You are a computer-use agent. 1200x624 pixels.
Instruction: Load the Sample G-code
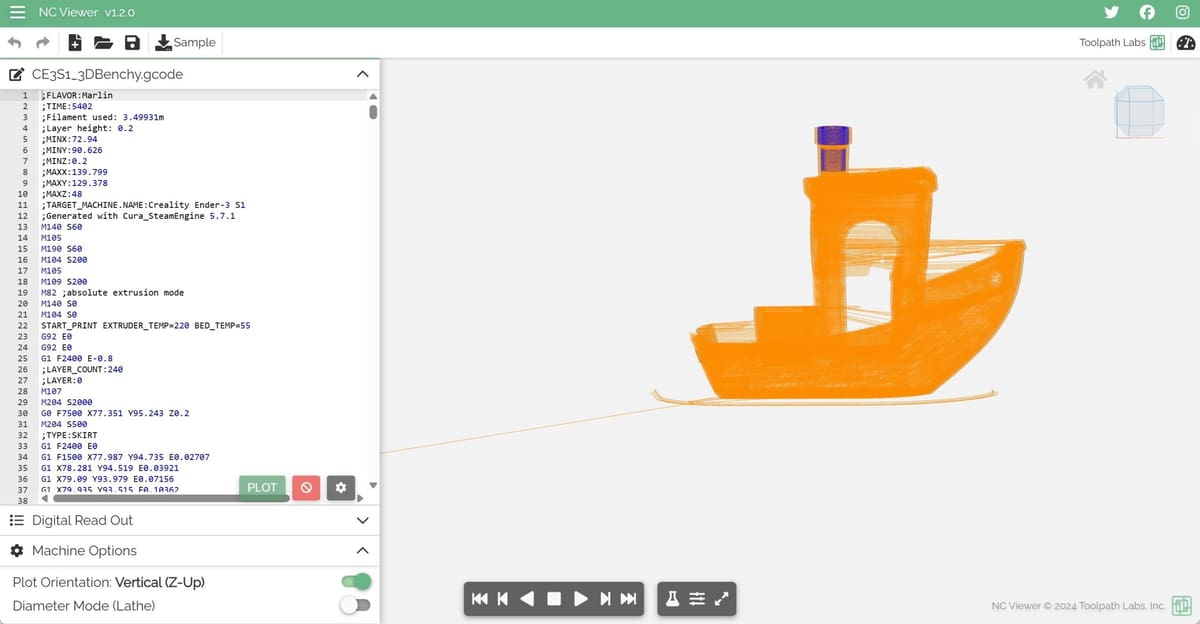(x=186, y=42)
